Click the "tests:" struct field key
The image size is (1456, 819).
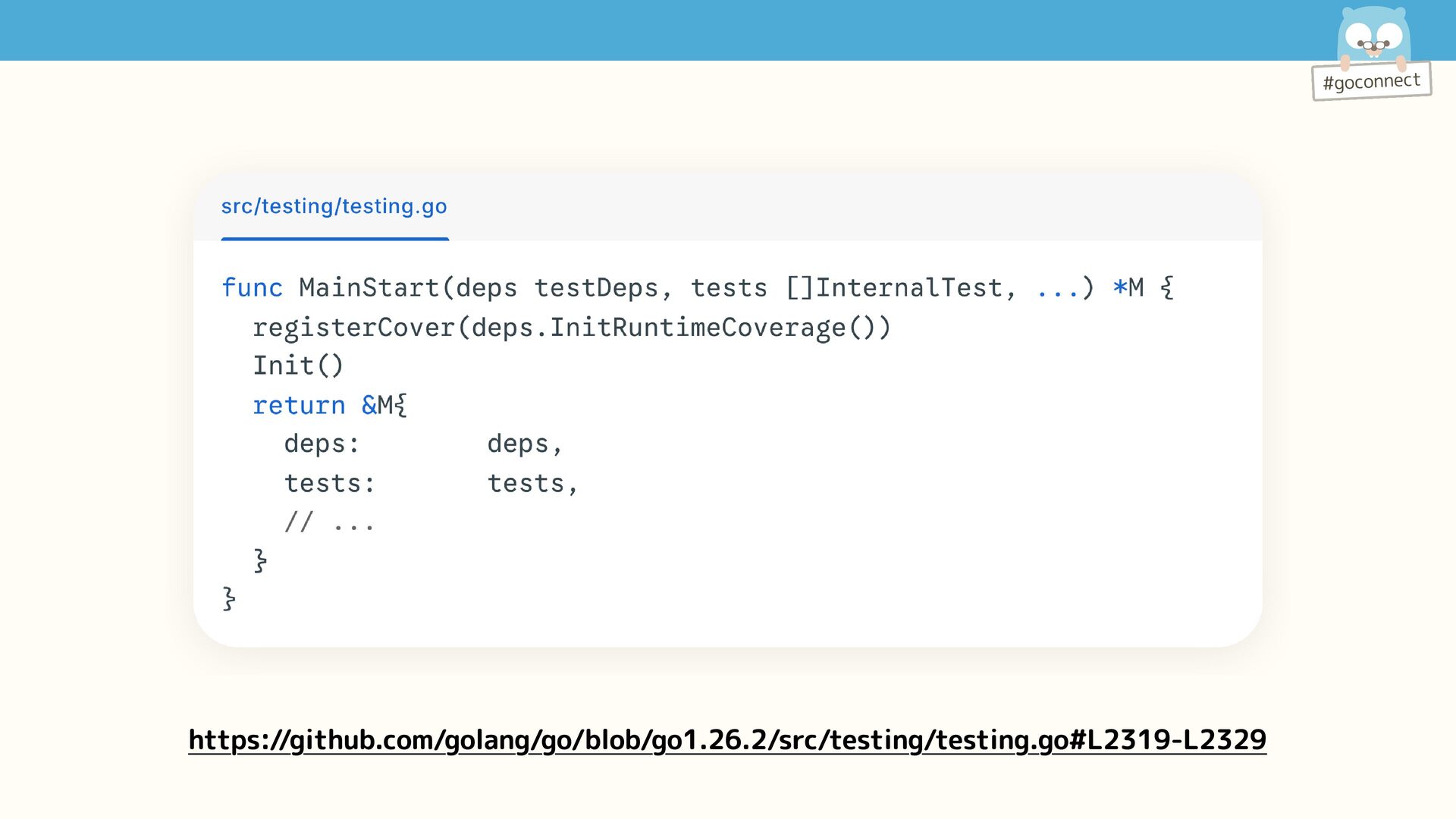click(329, 484)
